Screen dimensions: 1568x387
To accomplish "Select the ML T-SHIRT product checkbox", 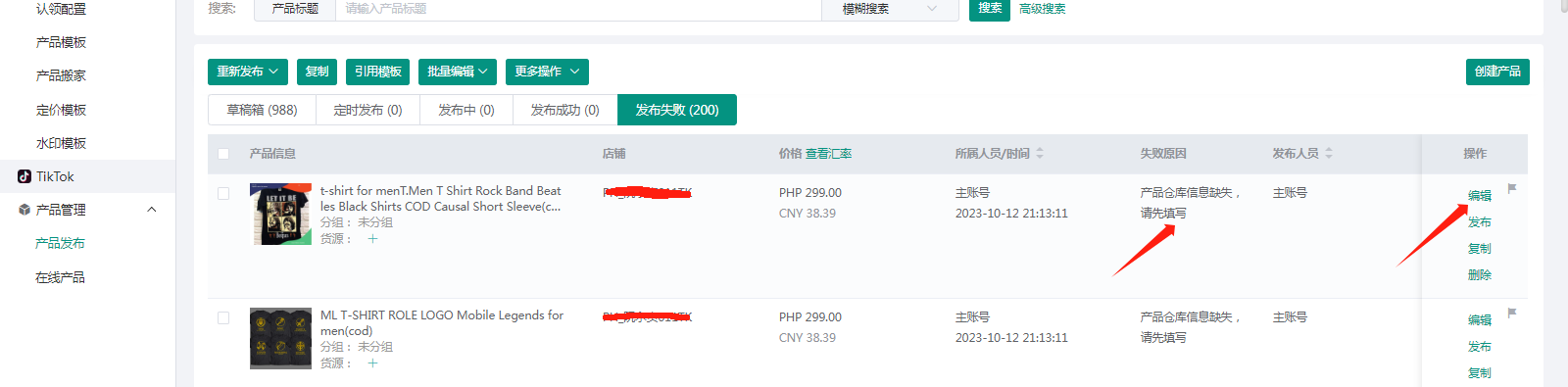I will tap(223, 317).
